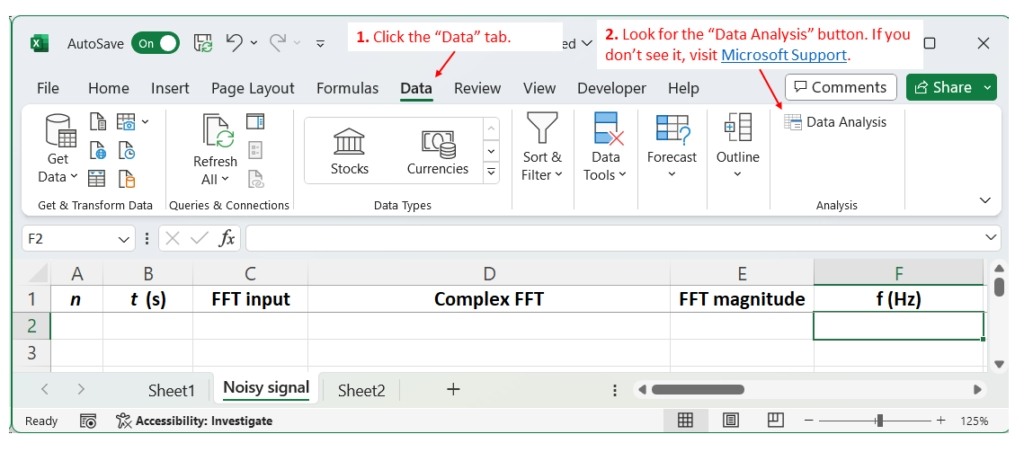Viewport: 1024px width, 452px height.
Task: Open the Formulas ribbon tab
Action: [x=347, y=88]
